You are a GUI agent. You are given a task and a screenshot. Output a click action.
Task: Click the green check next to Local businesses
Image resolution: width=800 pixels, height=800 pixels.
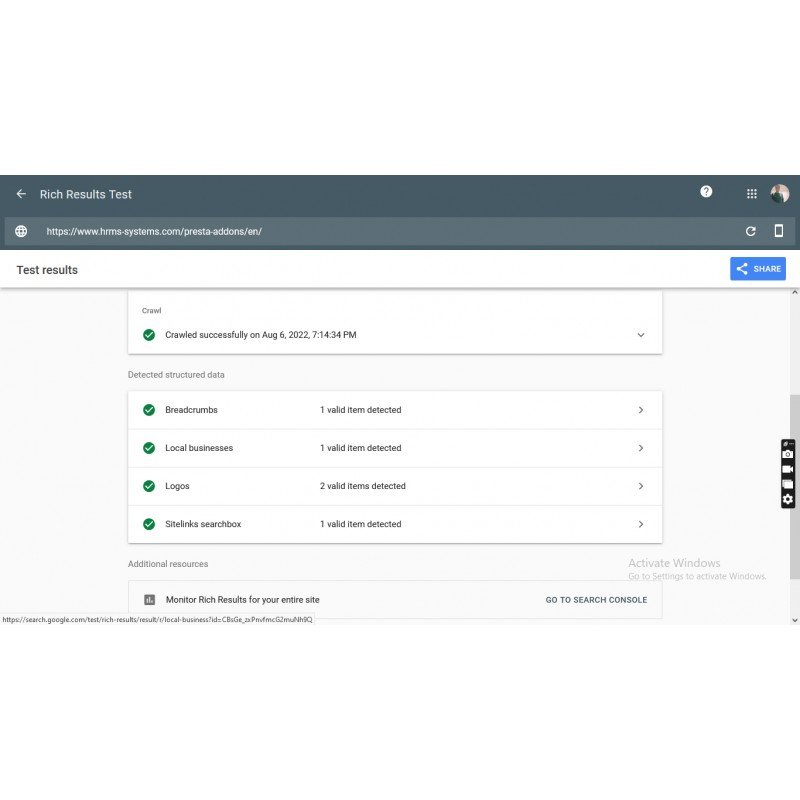tap(149, 448)
